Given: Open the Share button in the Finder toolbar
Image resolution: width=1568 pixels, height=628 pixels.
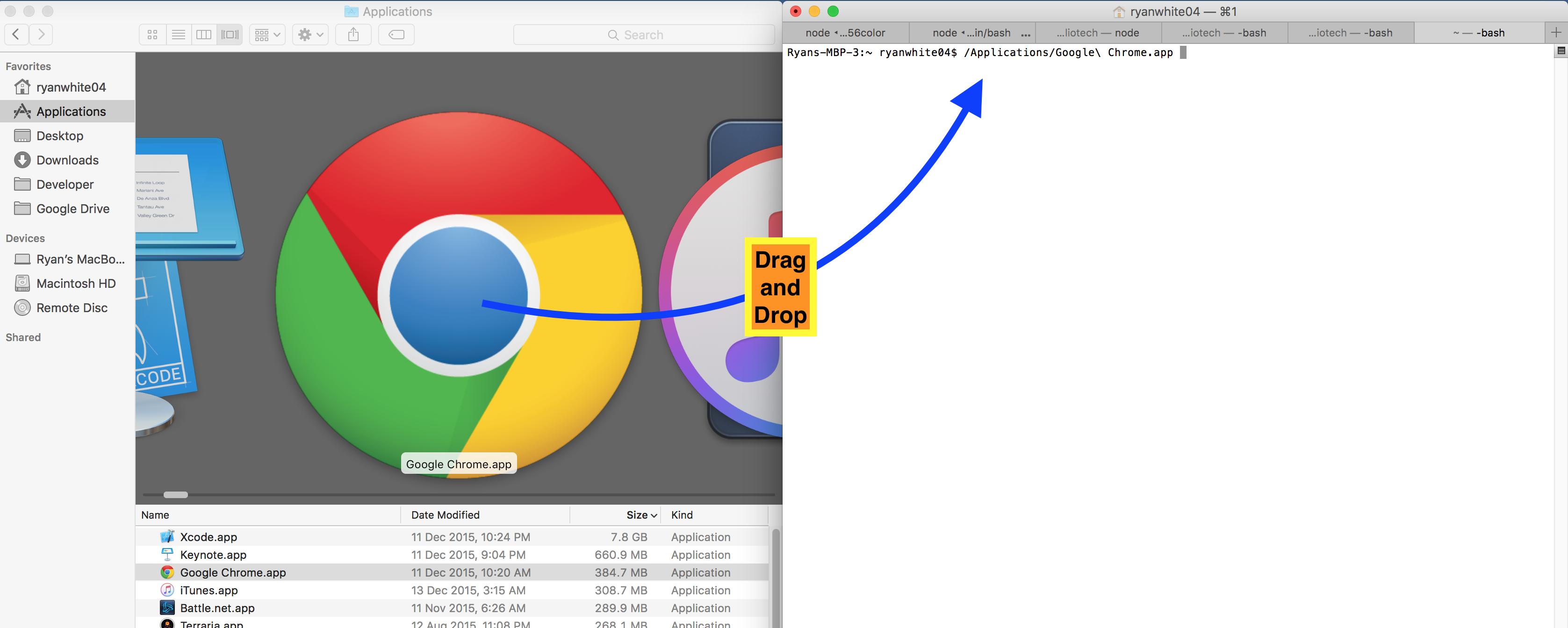Looking at the screenshot, I should (353, 35).
